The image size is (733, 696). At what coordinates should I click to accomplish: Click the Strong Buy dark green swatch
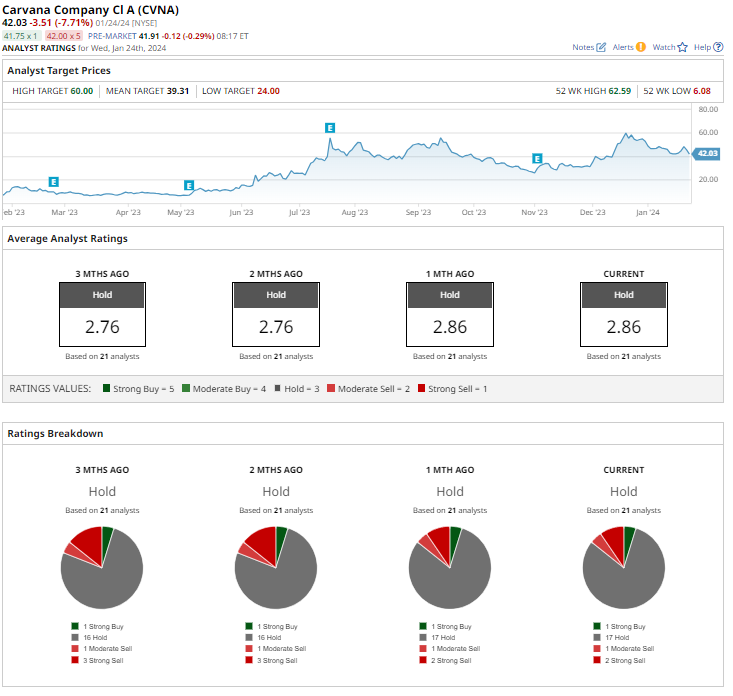pyautogui.click(x=107, y=388)
